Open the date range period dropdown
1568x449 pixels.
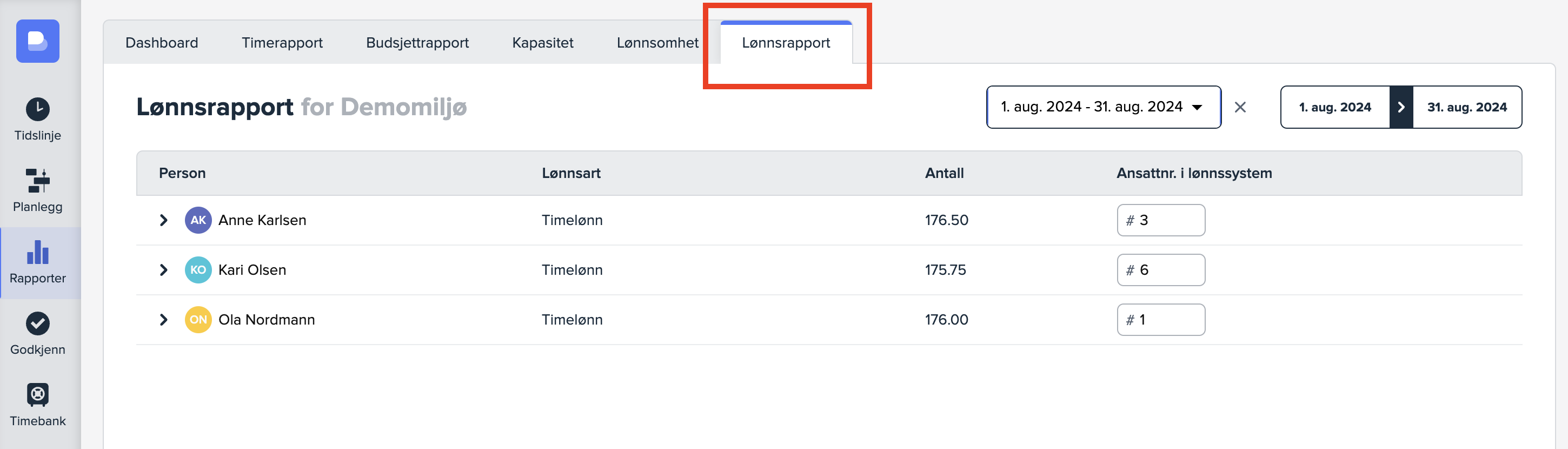point(1103,107)
